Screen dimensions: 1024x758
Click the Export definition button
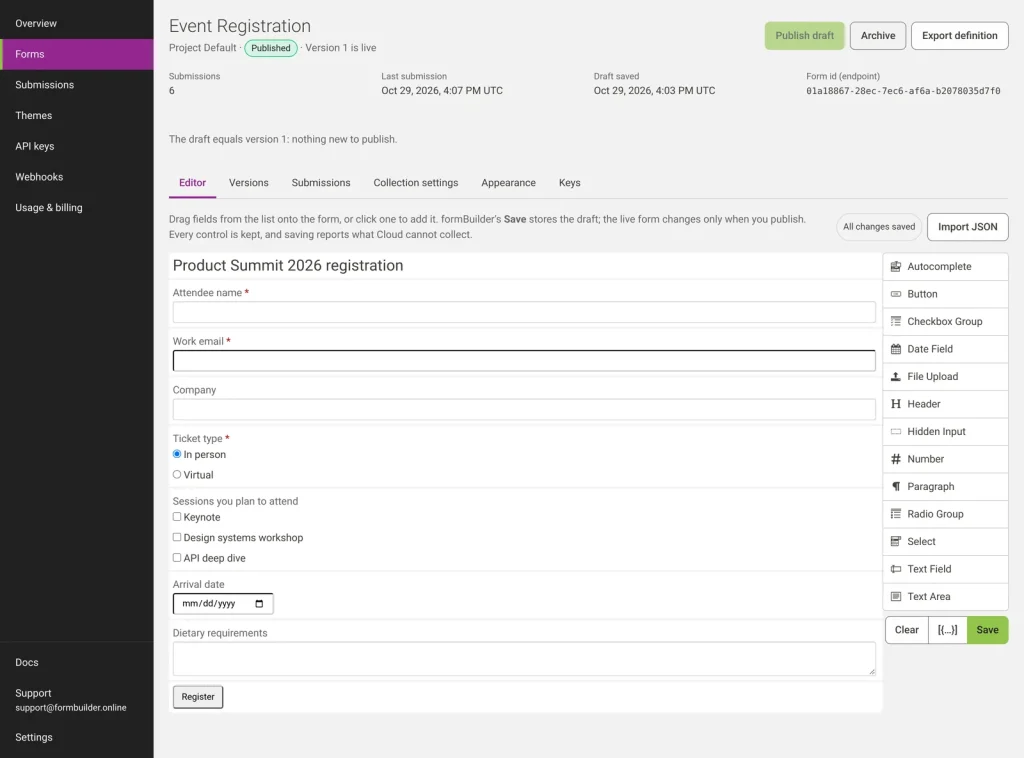click(959, 36)
